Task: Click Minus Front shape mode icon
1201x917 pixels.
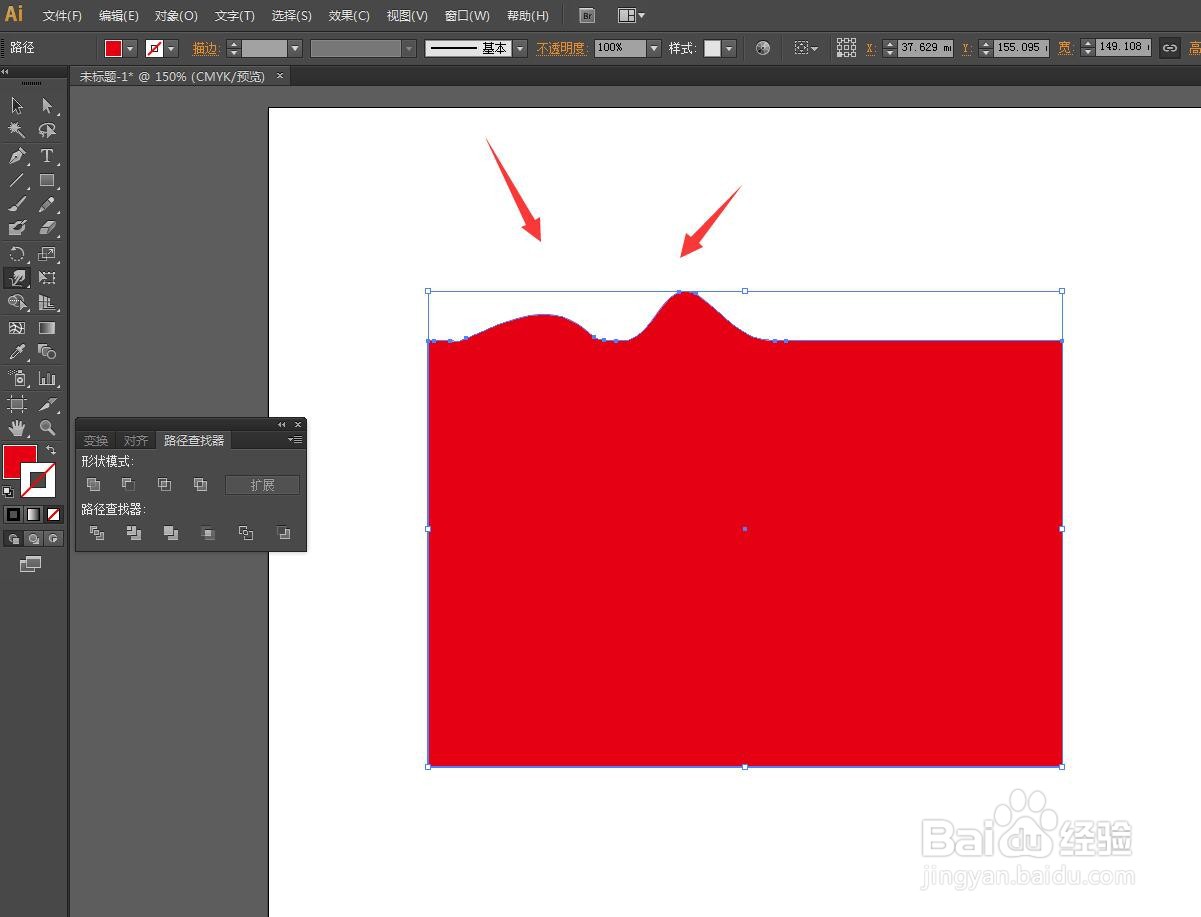Action: 128,484
